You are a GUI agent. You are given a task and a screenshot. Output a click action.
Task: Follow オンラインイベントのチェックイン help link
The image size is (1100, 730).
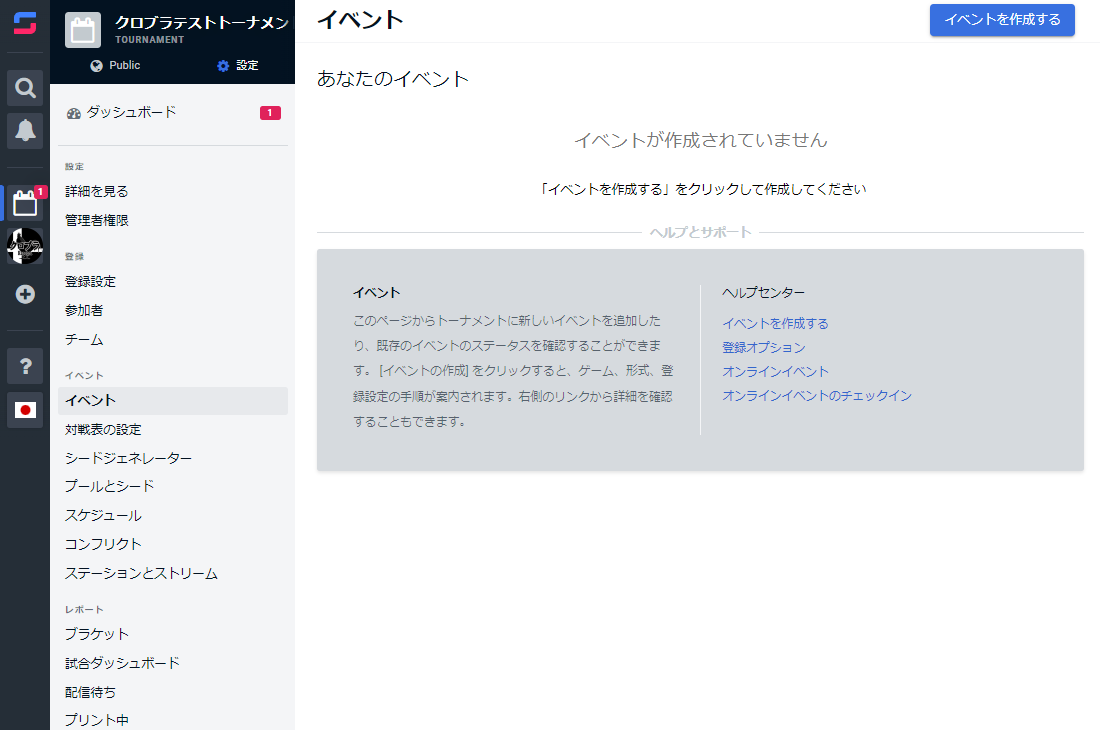(817, 396)
